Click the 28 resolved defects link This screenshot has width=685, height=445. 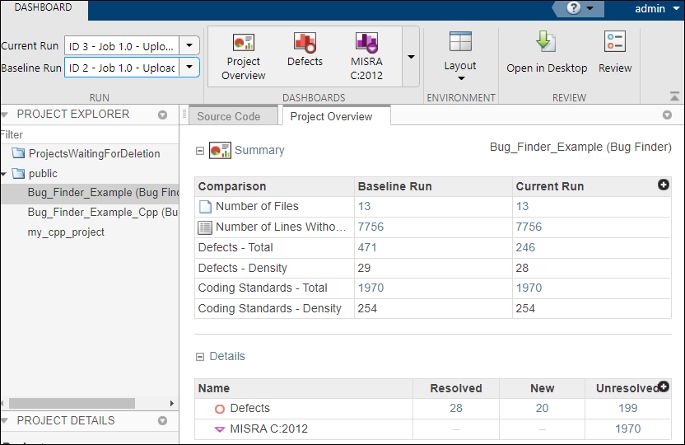pyautogui.click(x=455, y=408)
